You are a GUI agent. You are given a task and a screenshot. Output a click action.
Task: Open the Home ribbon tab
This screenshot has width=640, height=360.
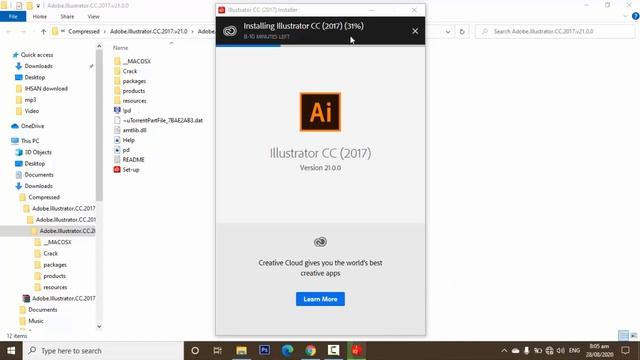click(x=40, y=16)
